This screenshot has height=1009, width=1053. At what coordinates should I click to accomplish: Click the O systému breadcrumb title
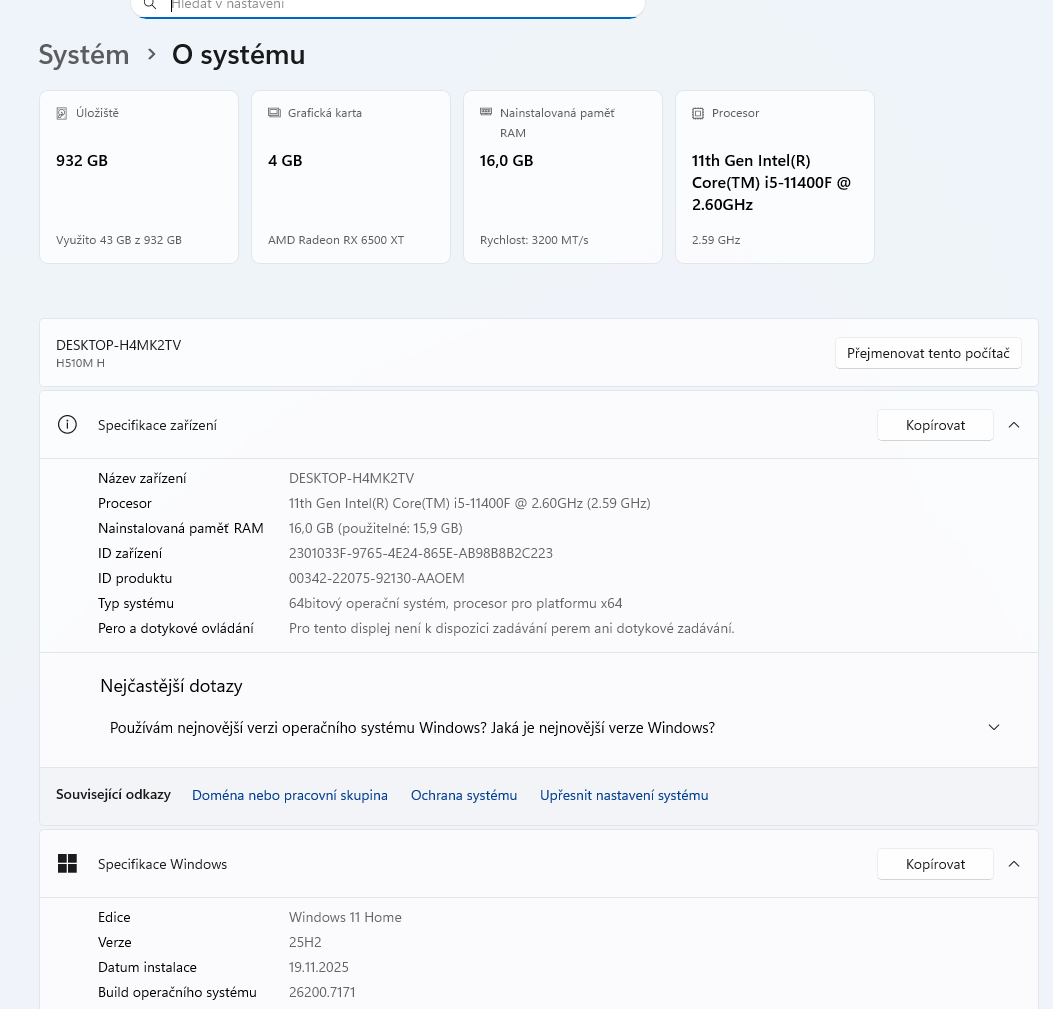[x=238, y=55]
